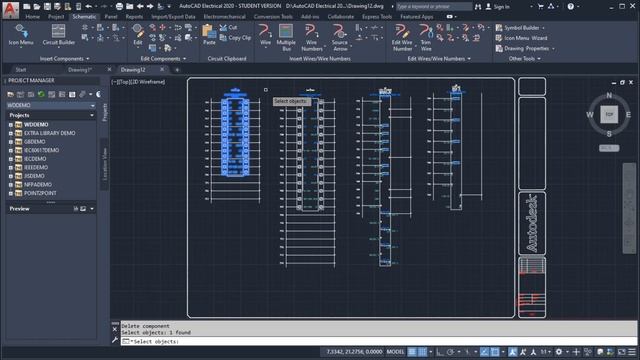Open the Autodesk App Store cart icon
Screen dimensions: 640x360
(540, 7)
